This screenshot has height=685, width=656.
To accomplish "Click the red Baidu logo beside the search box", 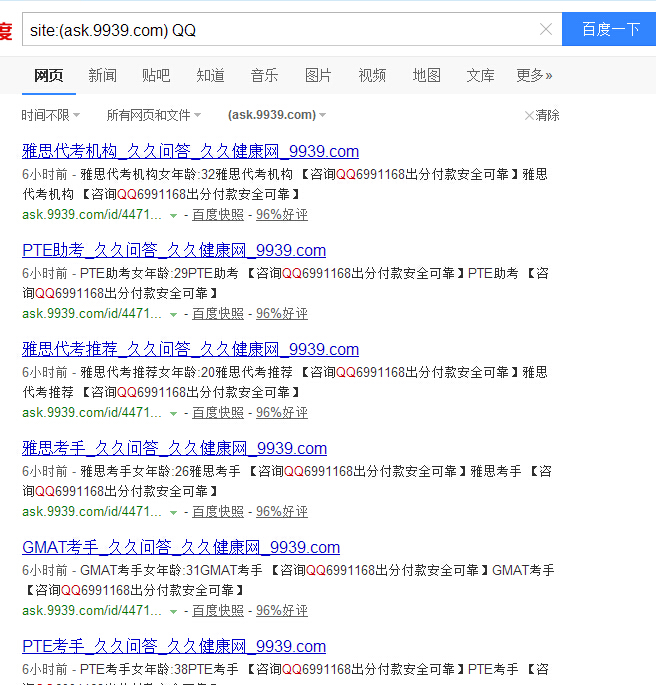I will click(6, 31).
